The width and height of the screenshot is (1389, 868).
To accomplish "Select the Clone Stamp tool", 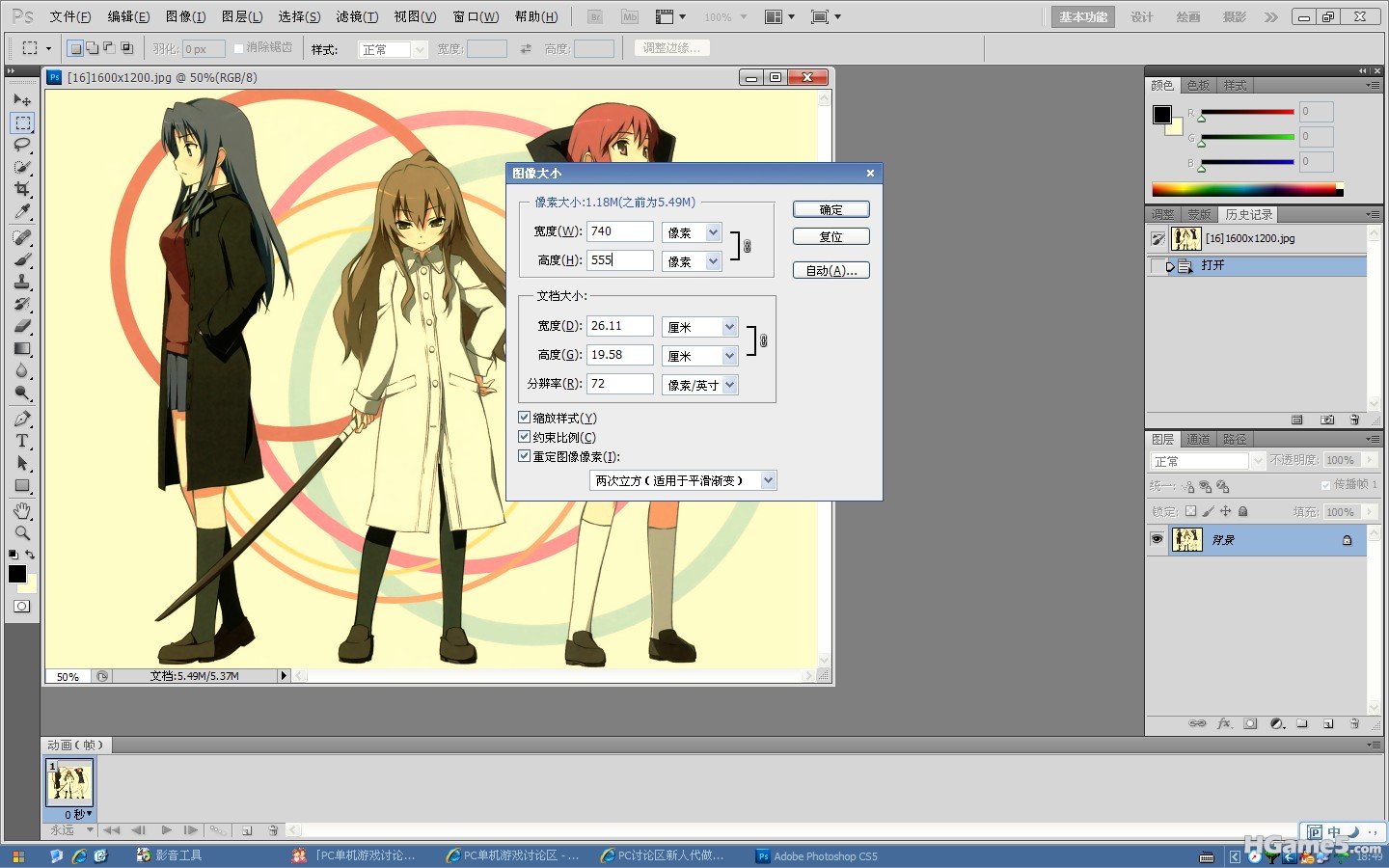I will [22, 282].
